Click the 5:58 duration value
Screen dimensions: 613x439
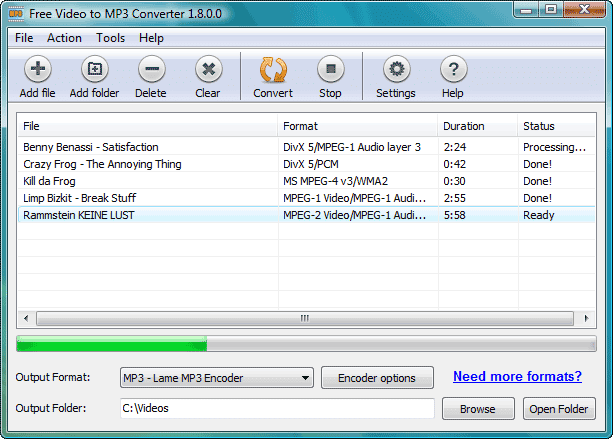point(454,215)
